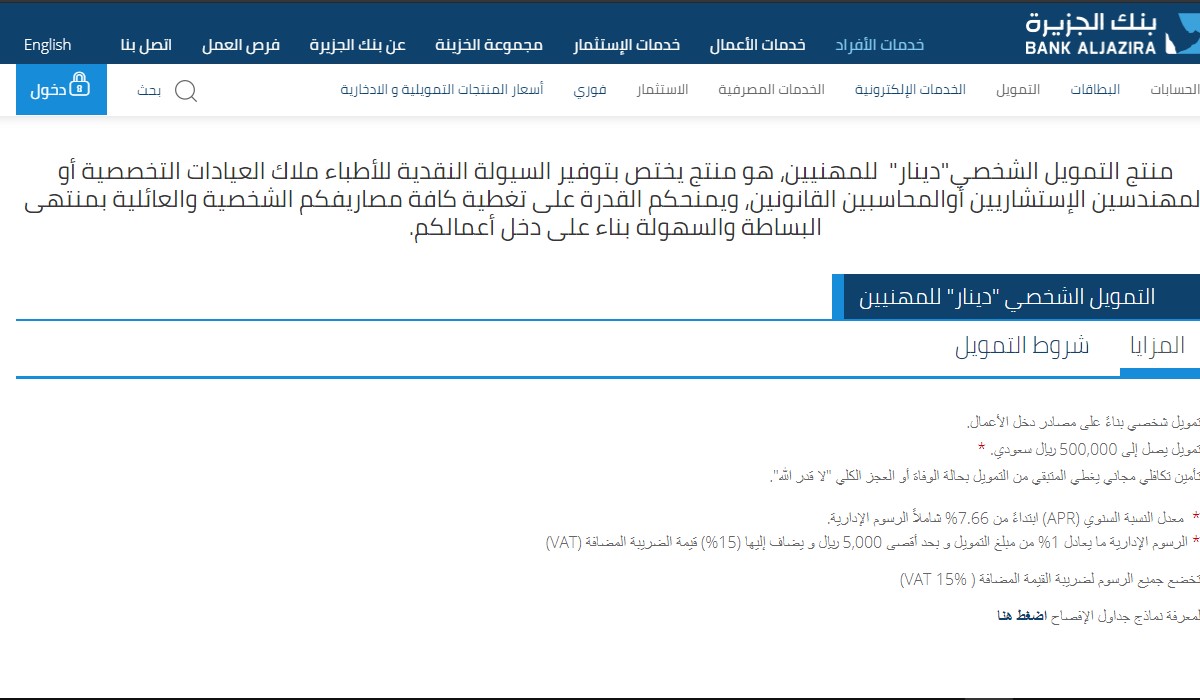Go to مجموعة الخزينة section

click(x=489, y=45)
